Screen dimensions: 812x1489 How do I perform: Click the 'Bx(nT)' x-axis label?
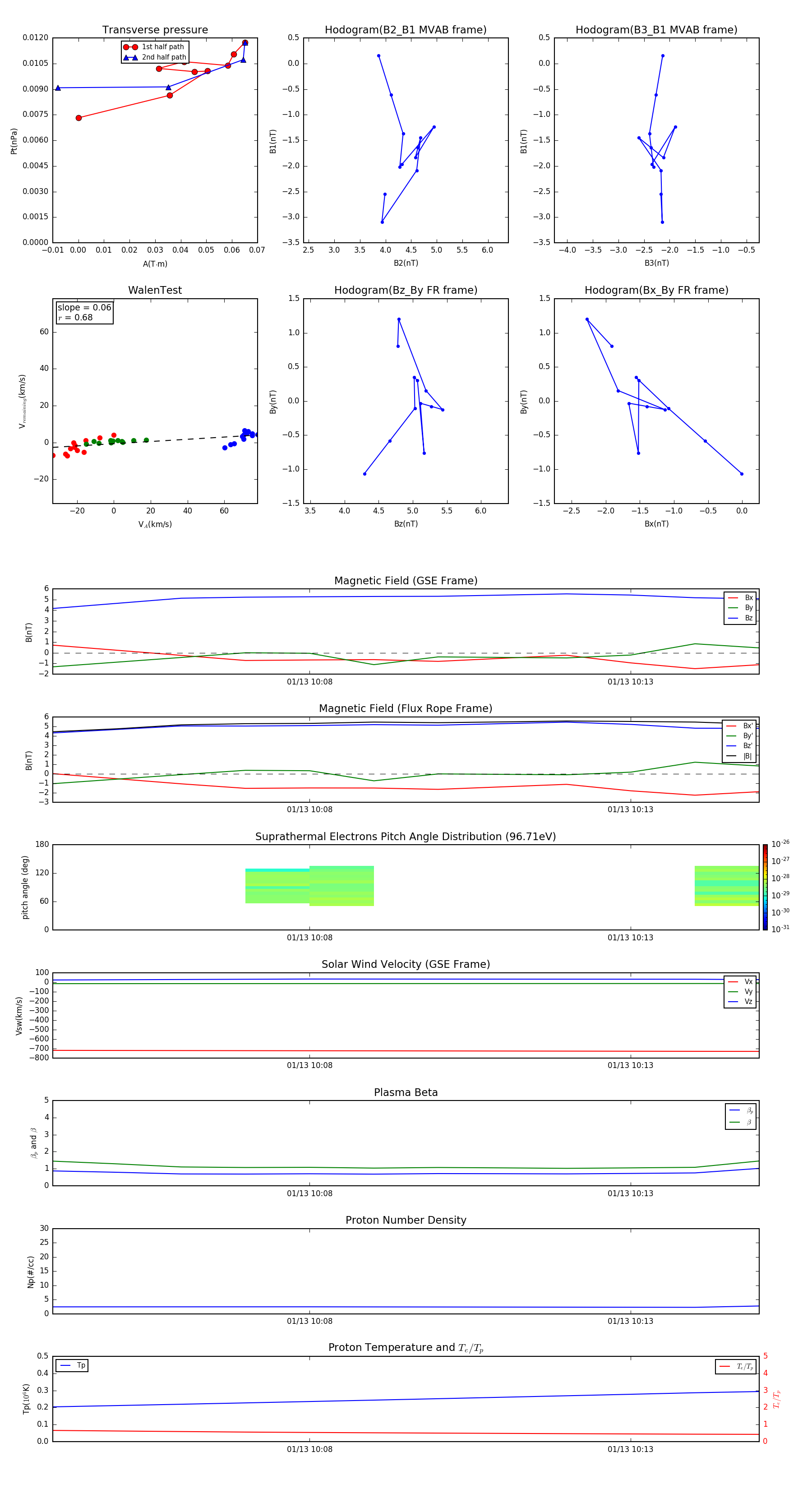pyautogui.click(x=656, y=524)
